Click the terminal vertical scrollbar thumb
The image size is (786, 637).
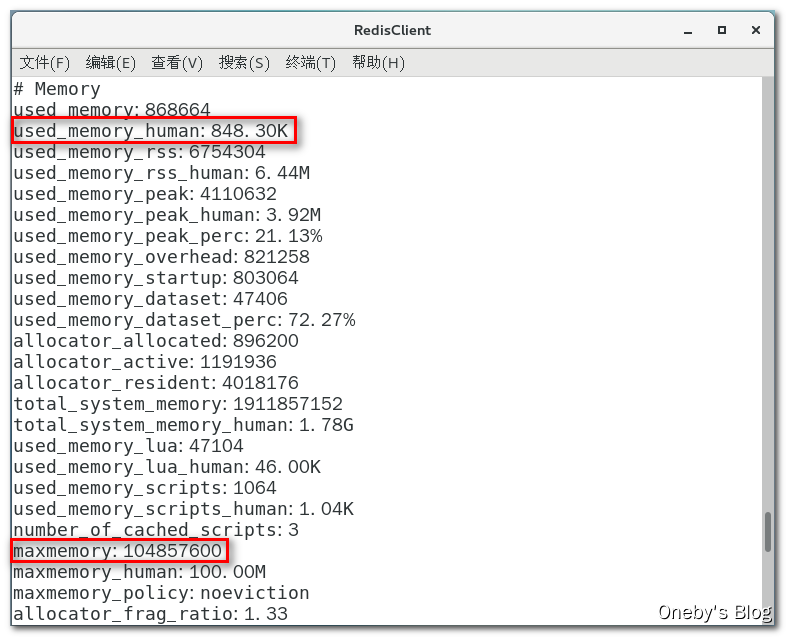point(767,532)
